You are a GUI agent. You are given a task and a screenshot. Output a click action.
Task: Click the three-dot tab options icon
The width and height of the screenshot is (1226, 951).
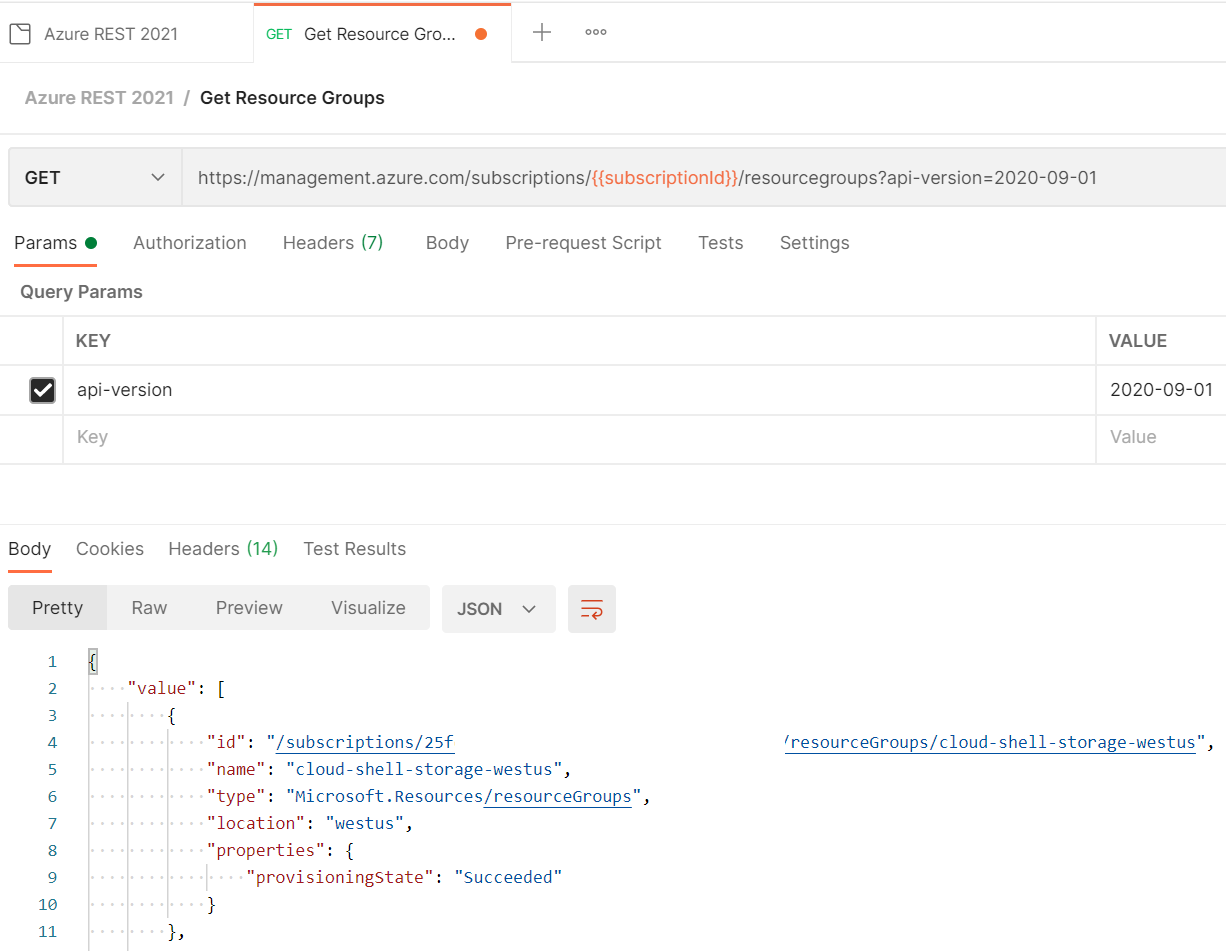[x=595, y=32]
